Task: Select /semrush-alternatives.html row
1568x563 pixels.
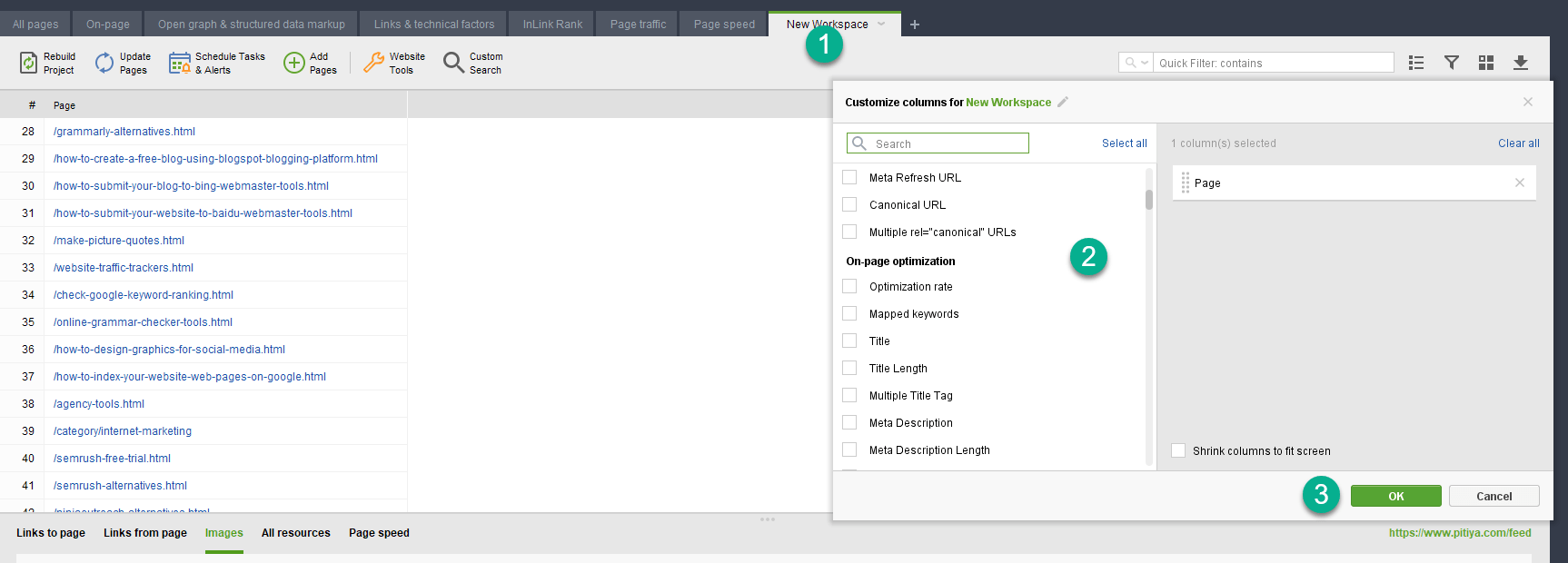Action: pyautogui.click(x=203, y=486)
